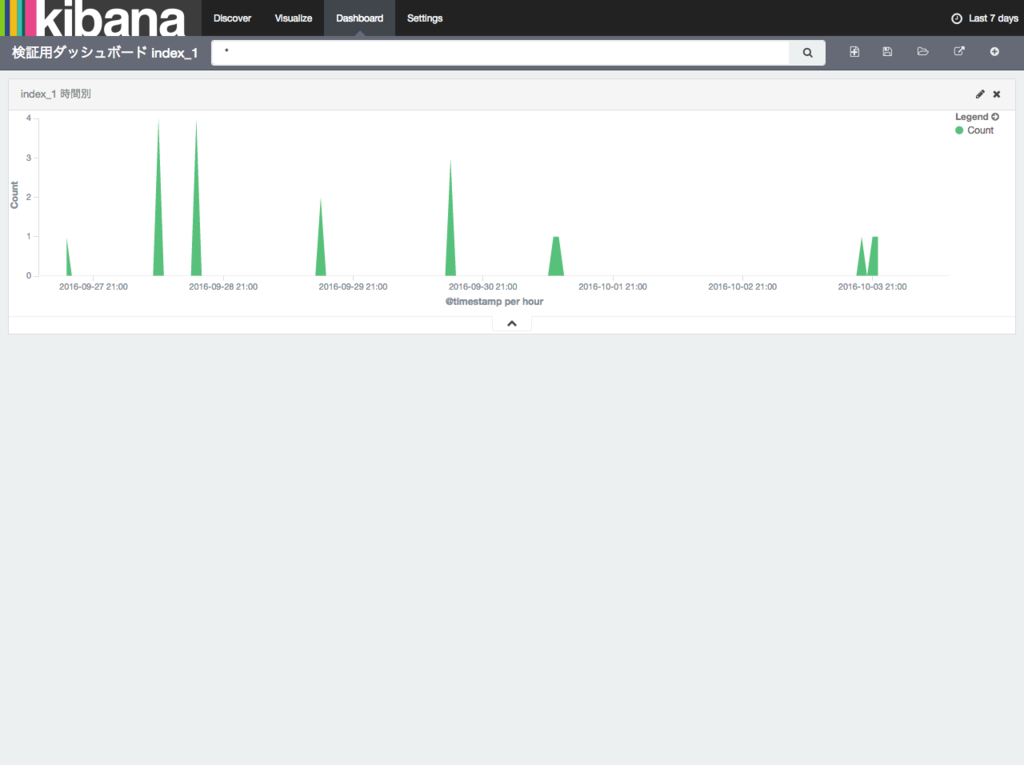Remove the index_1 時間別 panel
The image size is (1024, 765).
point(997,94)
